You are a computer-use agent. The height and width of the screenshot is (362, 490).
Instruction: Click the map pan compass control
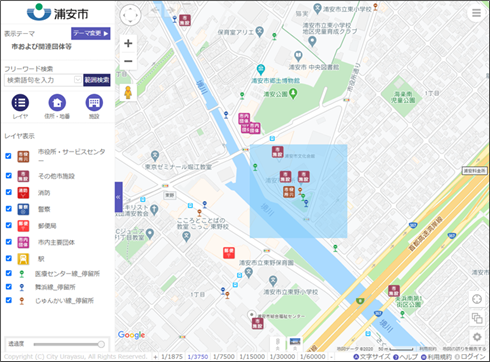pos(130,15)
